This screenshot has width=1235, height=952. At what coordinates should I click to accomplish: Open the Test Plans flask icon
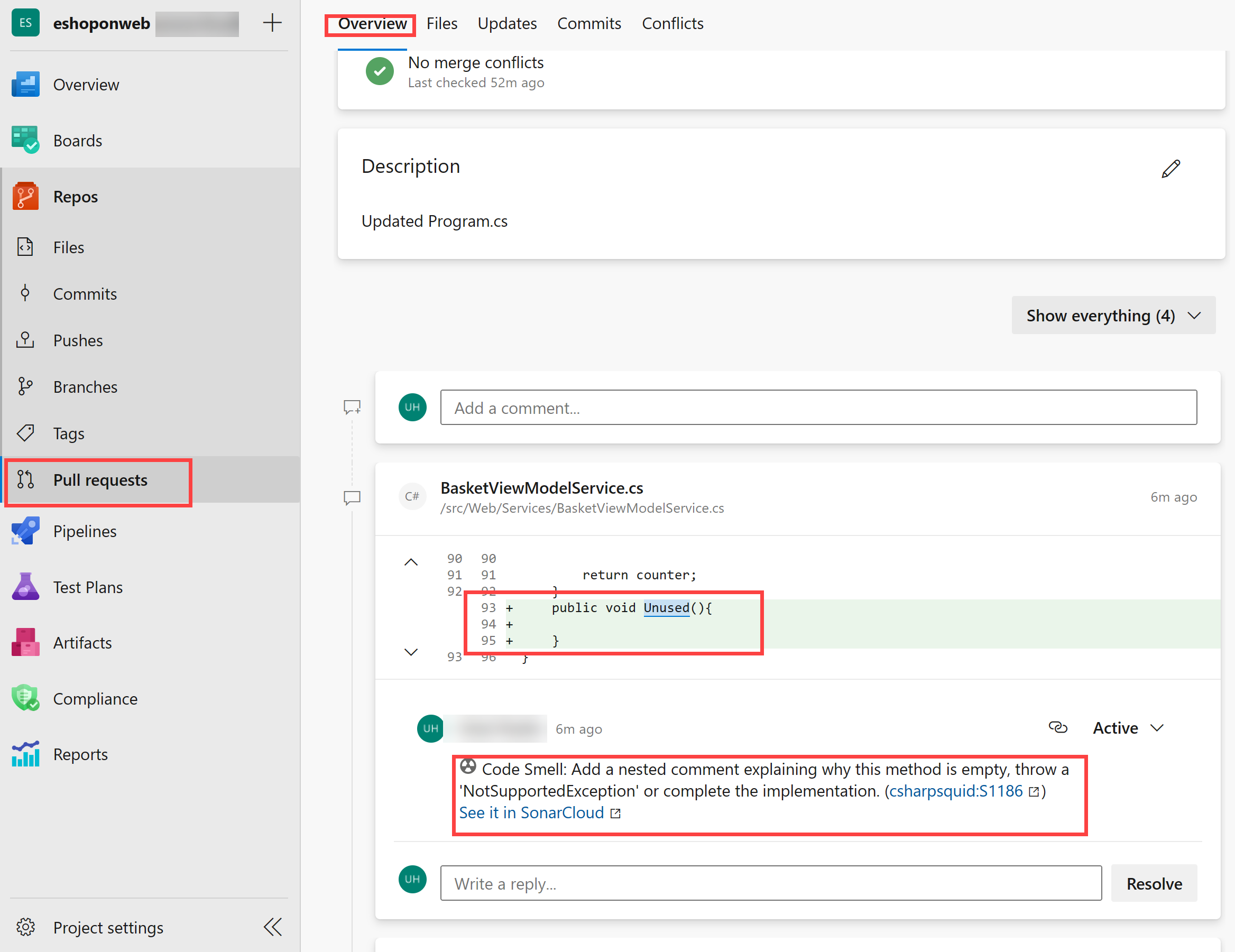25,587
